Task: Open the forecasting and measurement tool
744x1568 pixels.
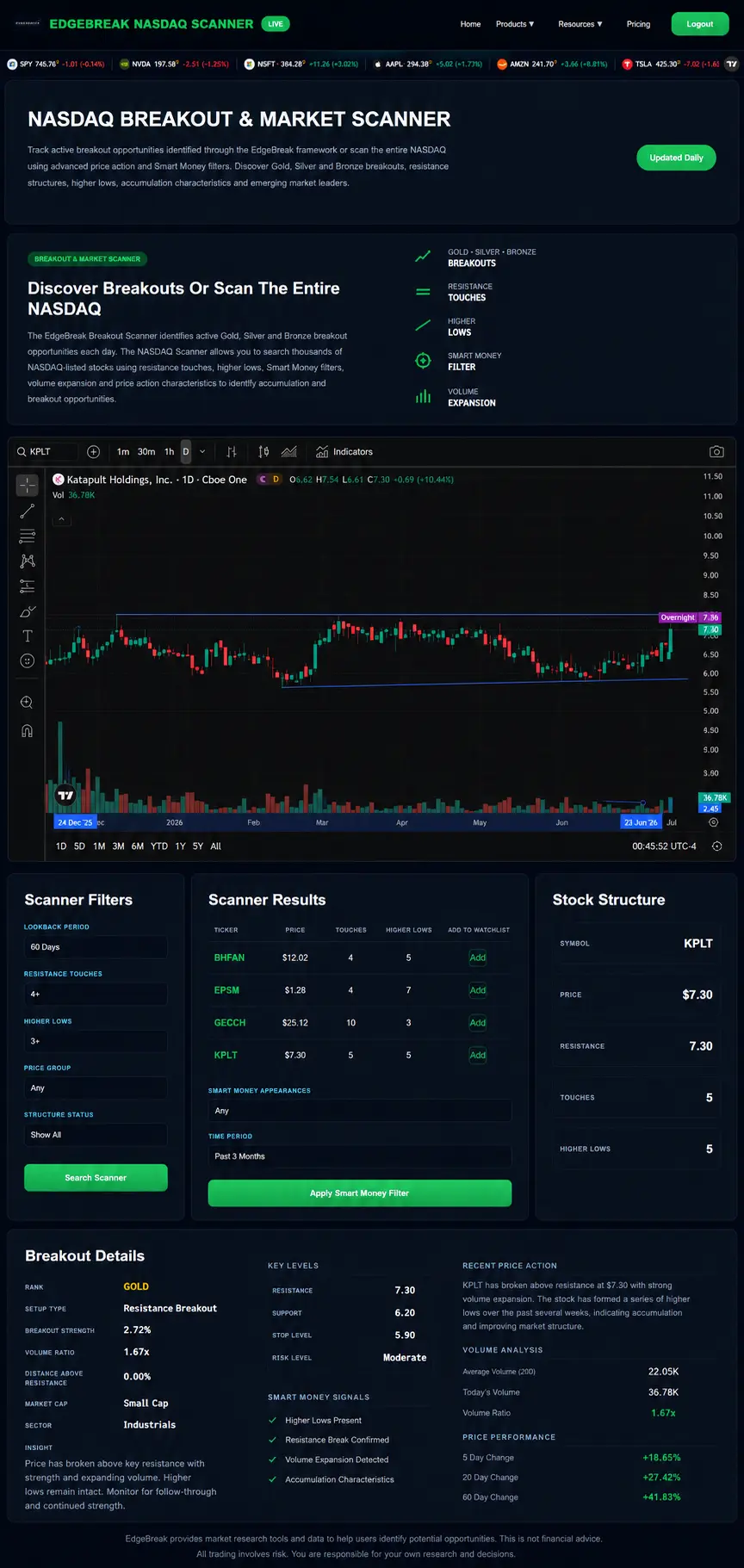Action: coord(28,586)
